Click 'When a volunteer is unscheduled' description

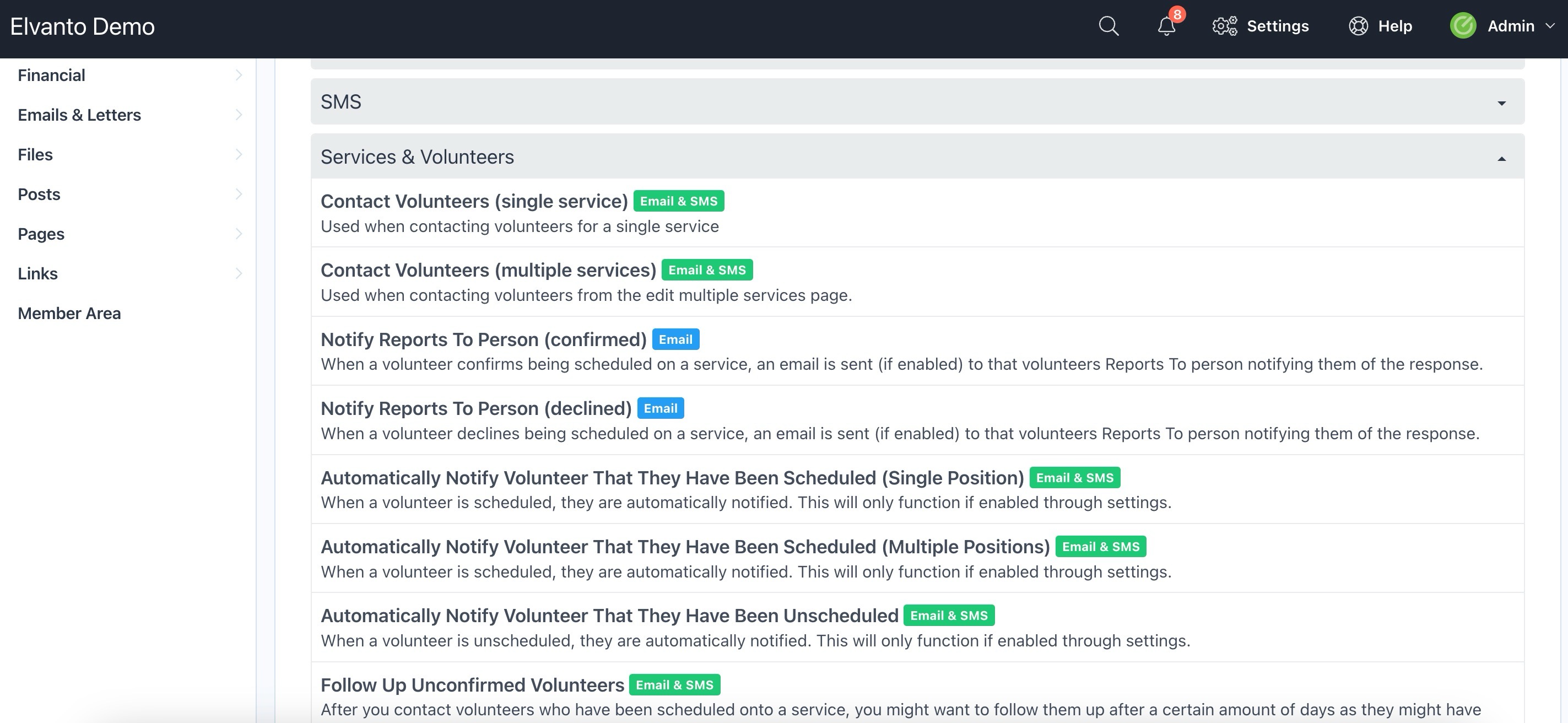[x=755, y=640]
